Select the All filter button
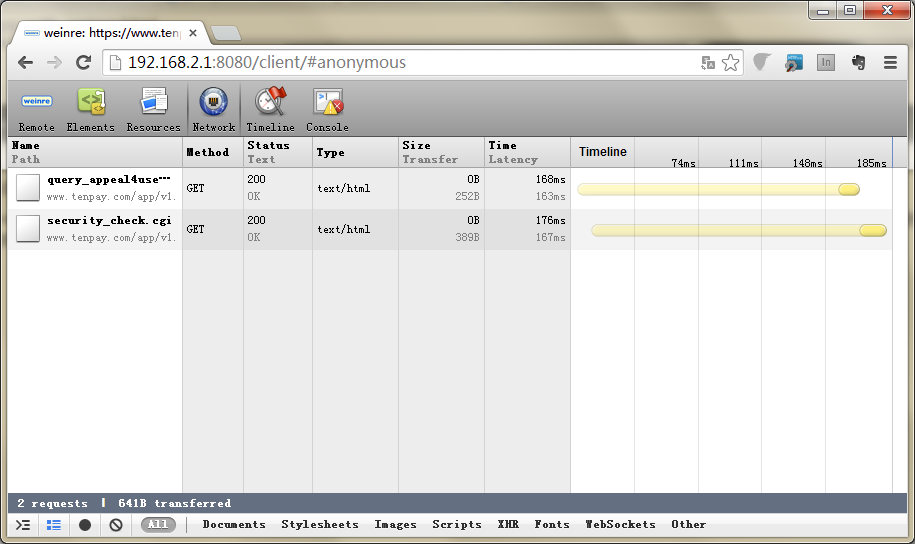This screenshot has height=544, width=915. [x=157, y=525]
